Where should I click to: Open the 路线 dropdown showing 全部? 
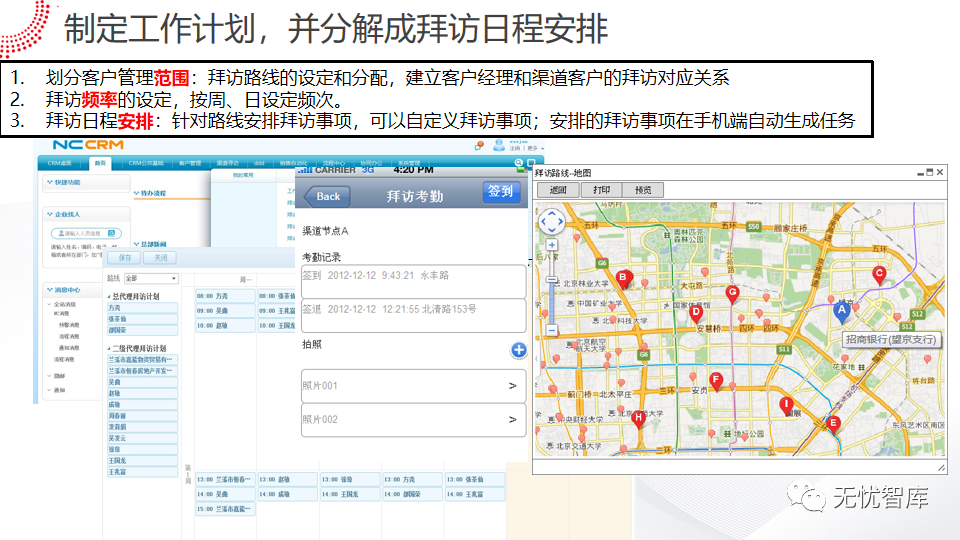tap(151, 279)
